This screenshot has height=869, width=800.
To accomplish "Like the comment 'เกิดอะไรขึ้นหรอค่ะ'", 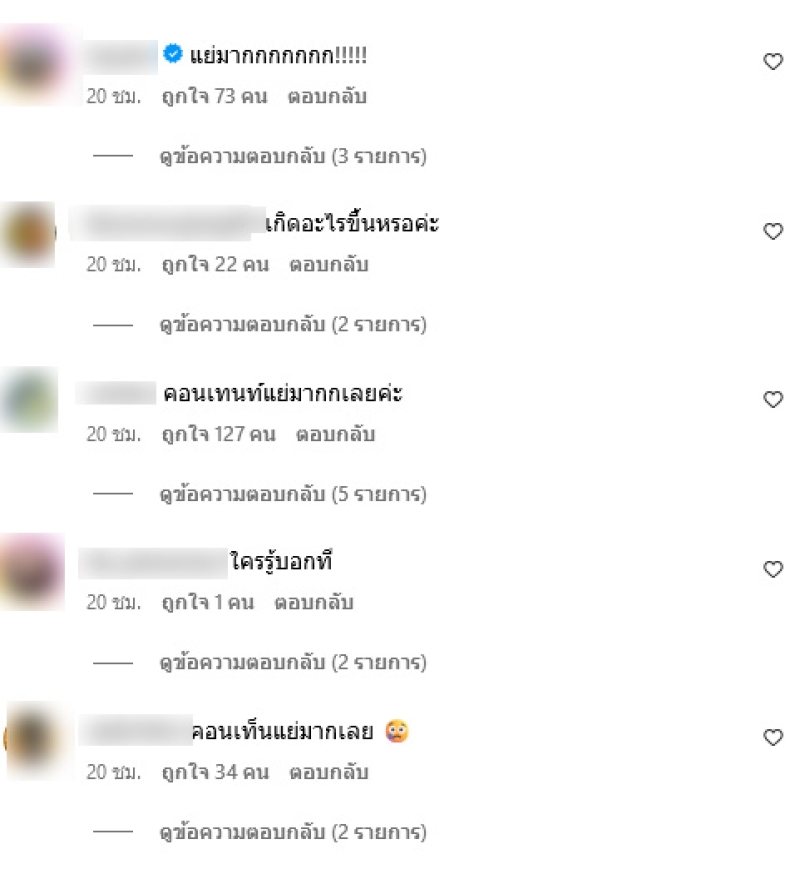I will 773,231.
